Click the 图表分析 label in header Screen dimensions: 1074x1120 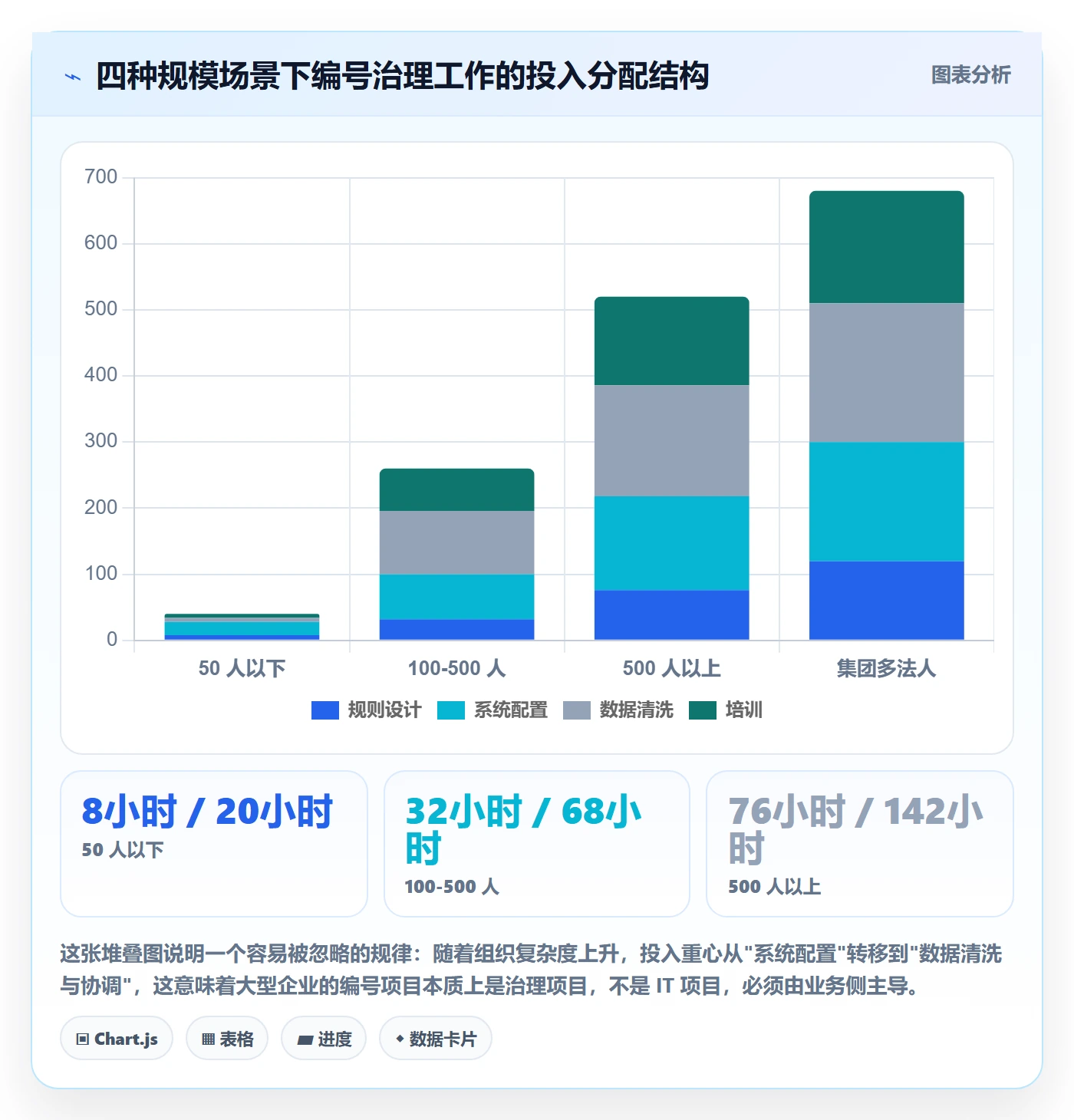pos(971,75)
